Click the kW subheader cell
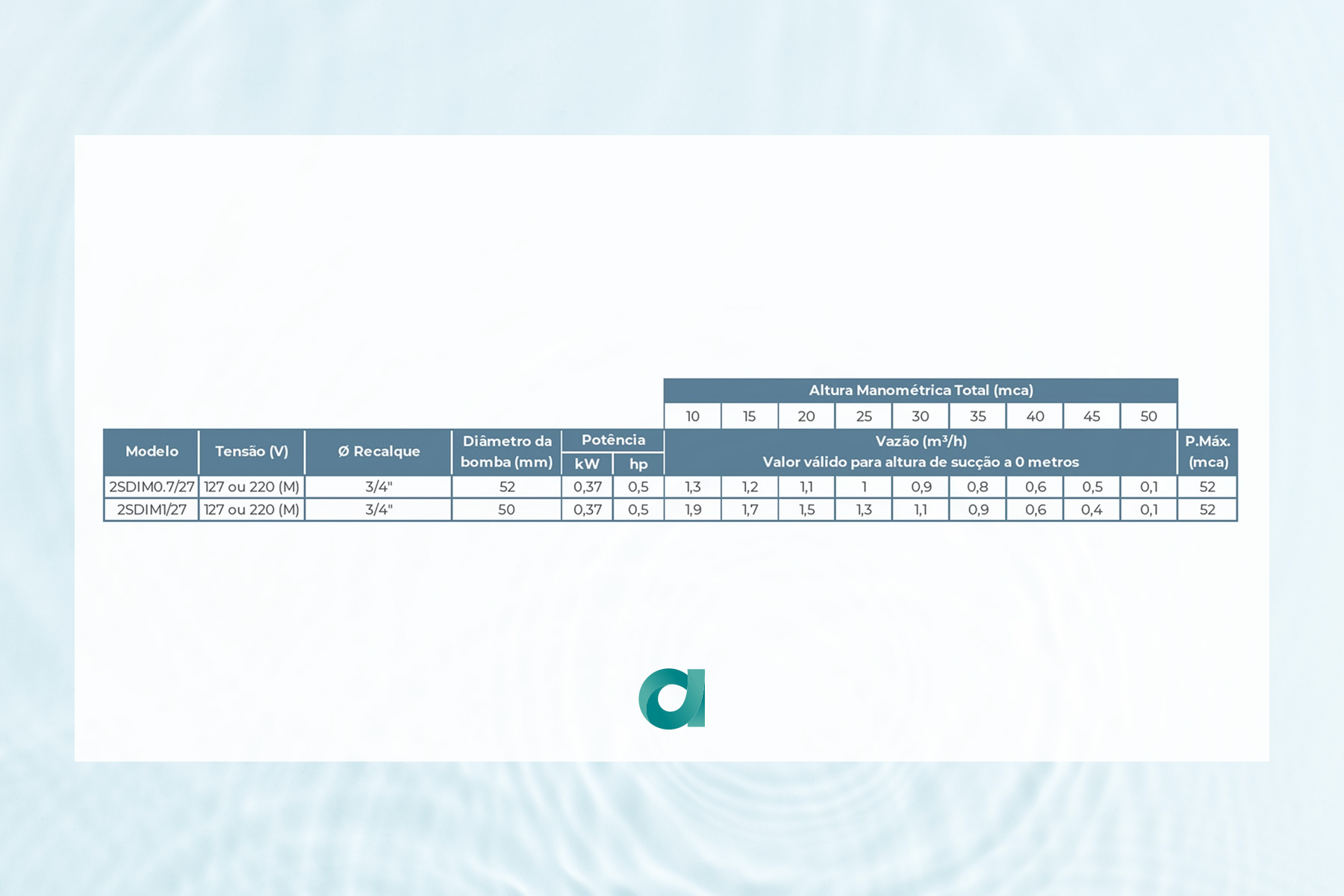This screenshot has width=1344, height=896. [x=587, y=464]
